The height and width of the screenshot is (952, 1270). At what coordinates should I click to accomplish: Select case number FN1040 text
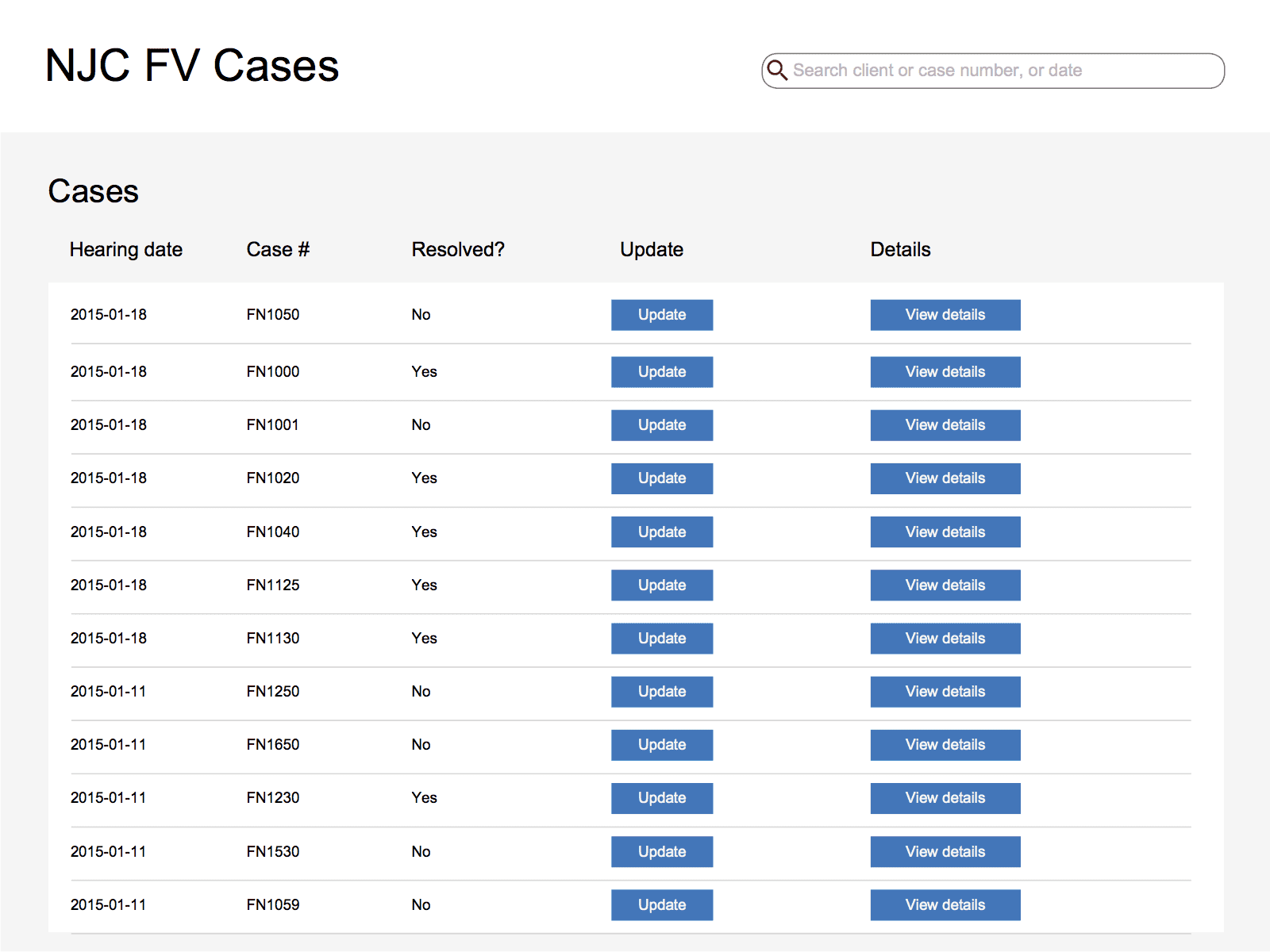tap(273, 532)
